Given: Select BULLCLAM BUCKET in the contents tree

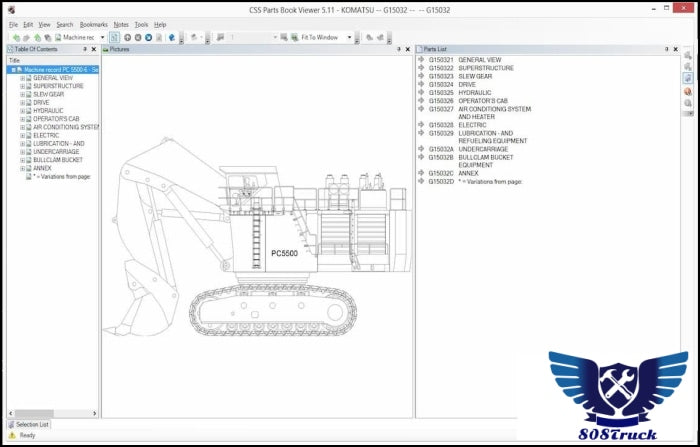Looking at the screenshot, I should pos(58,160).
